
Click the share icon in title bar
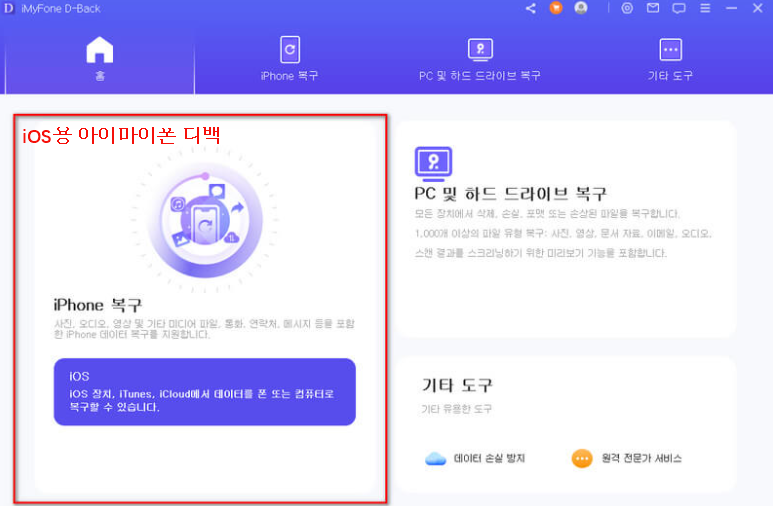(531, 8)
